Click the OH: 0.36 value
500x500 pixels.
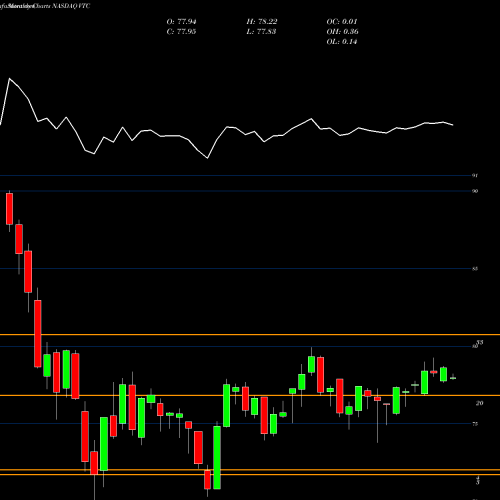[343, 32]
